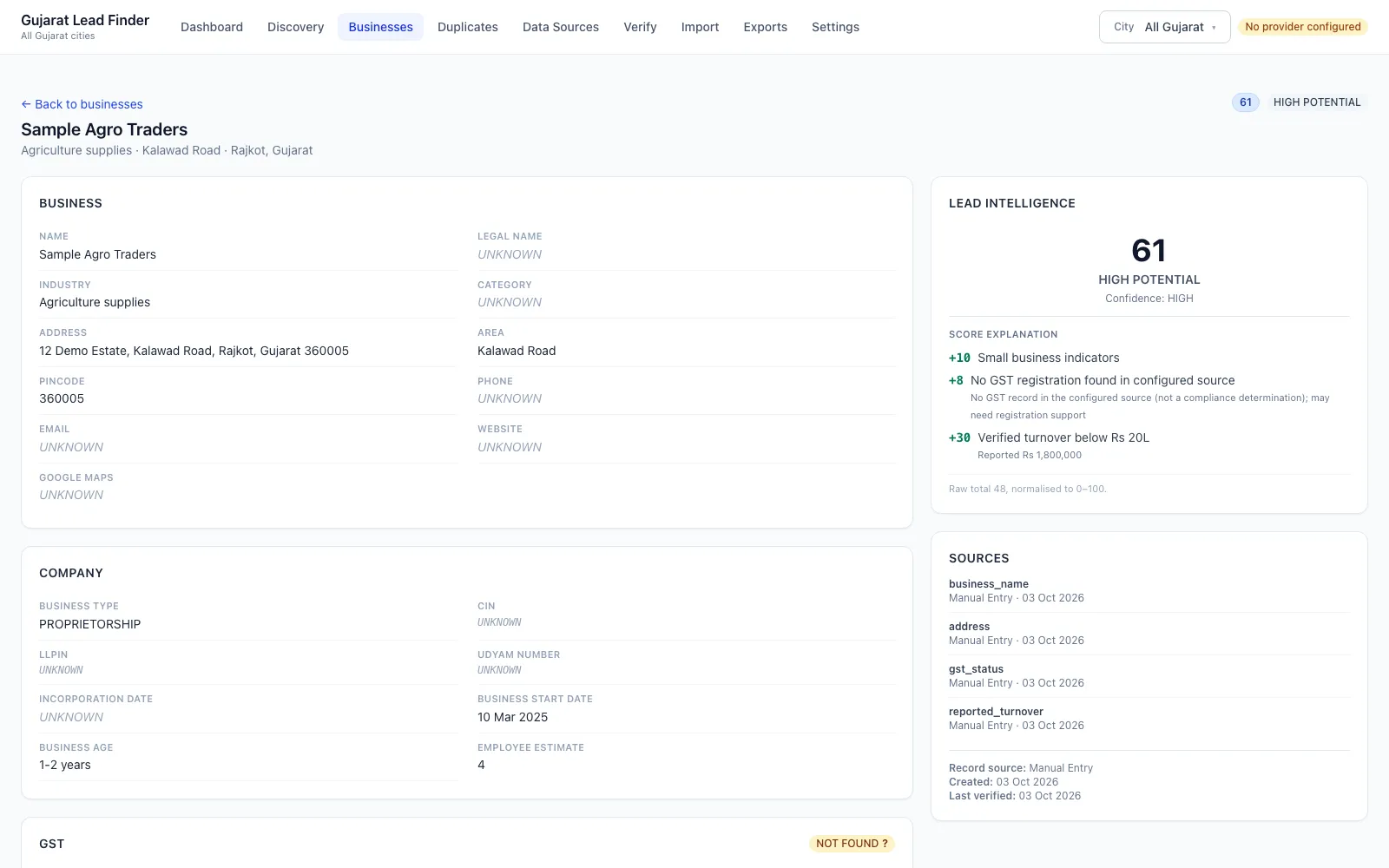Click the score 61 badge in header
1389x868 pixels.
click(x=1245, y=102)
